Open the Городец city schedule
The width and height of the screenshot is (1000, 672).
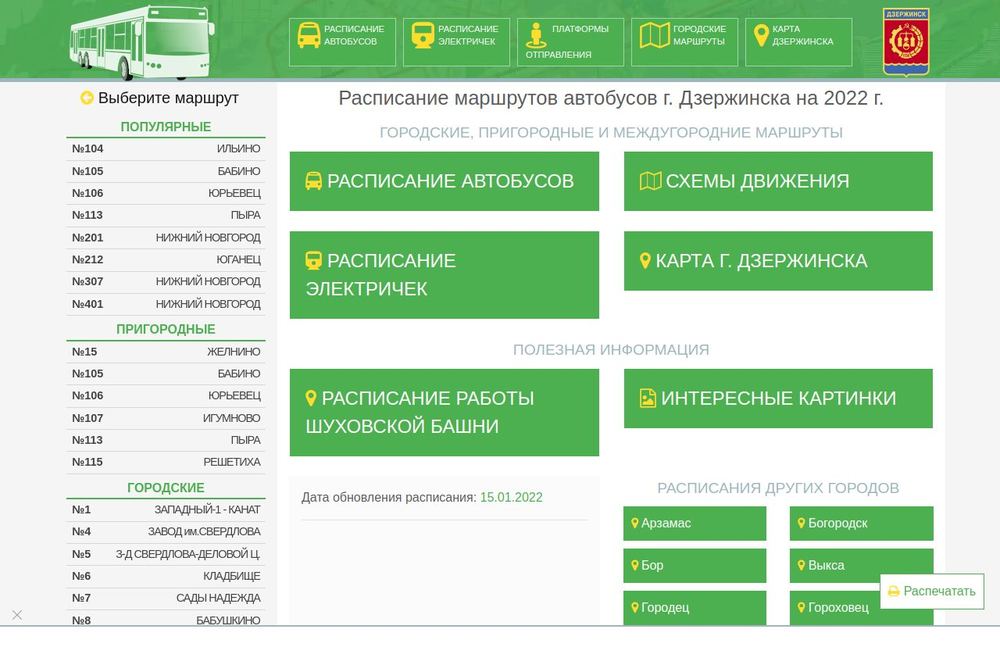pyautogui.click(x=695, y=608)
